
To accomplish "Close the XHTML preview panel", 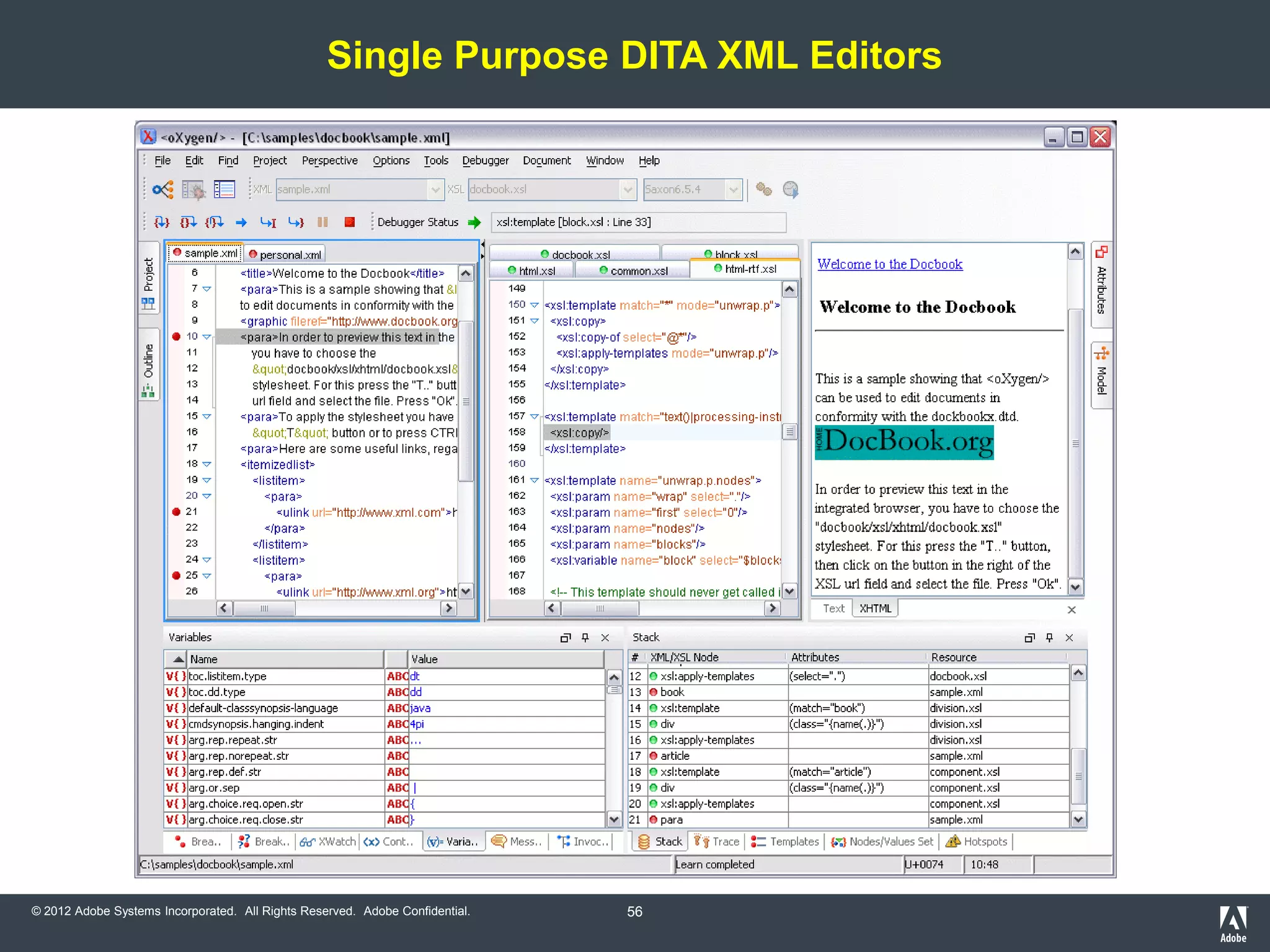I will coord(1071,609).
